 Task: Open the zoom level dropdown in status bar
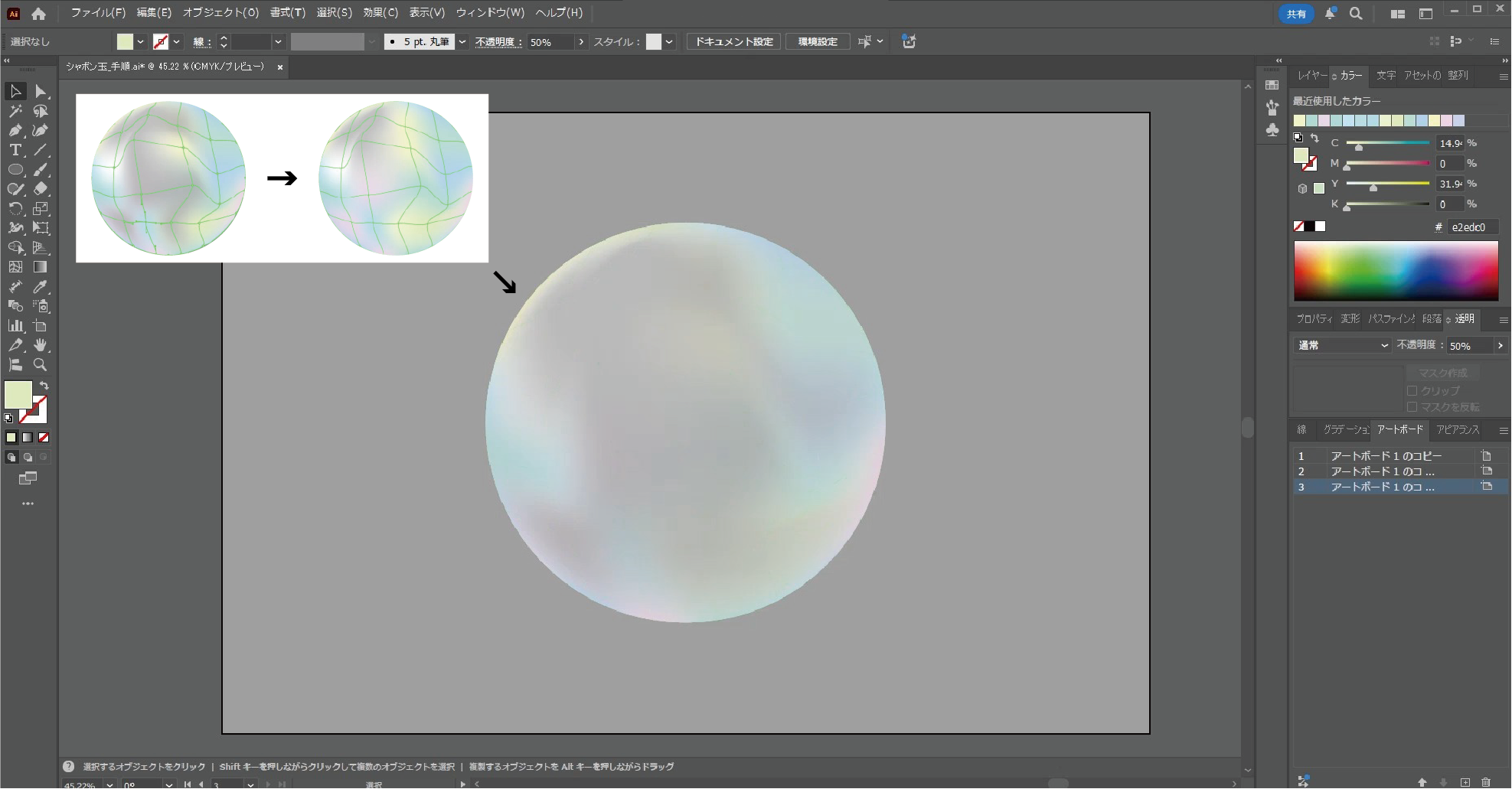click(109, 784)
